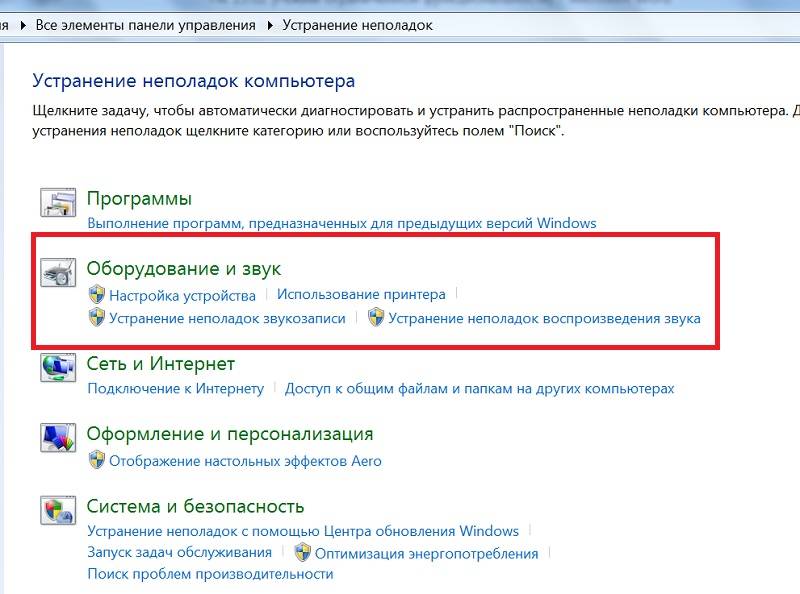
Task: Click the Оборудование и звук printer icon
Action: [57, 273]
